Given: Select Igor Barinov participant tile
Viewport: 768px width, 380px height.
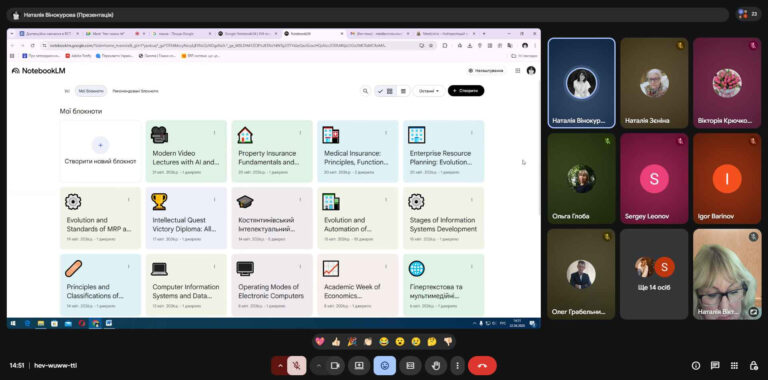Looking at the screenshot, I should [727, 179].
